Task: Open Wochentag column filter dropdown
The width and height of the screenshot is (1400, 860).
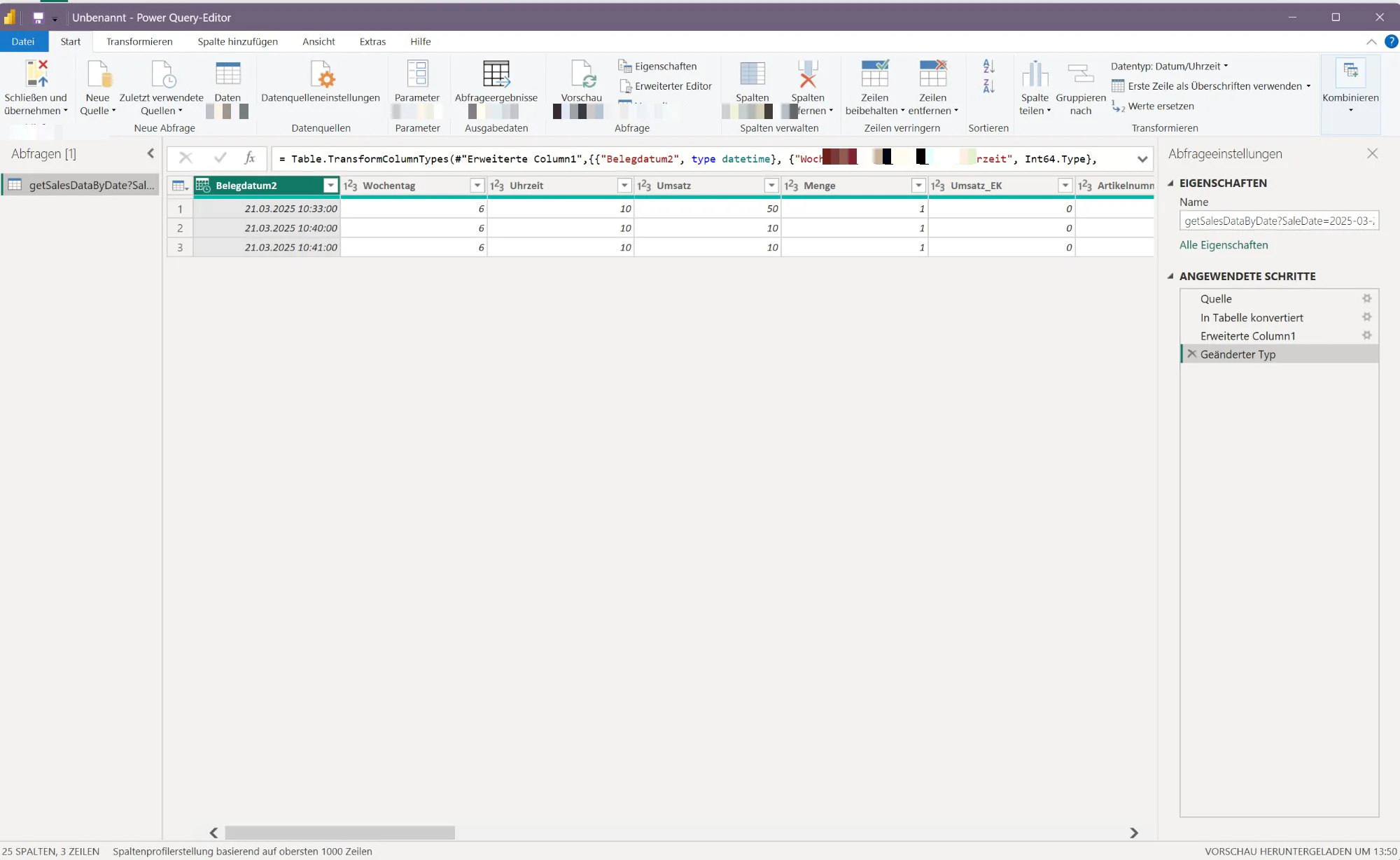Action: [477, 186]
